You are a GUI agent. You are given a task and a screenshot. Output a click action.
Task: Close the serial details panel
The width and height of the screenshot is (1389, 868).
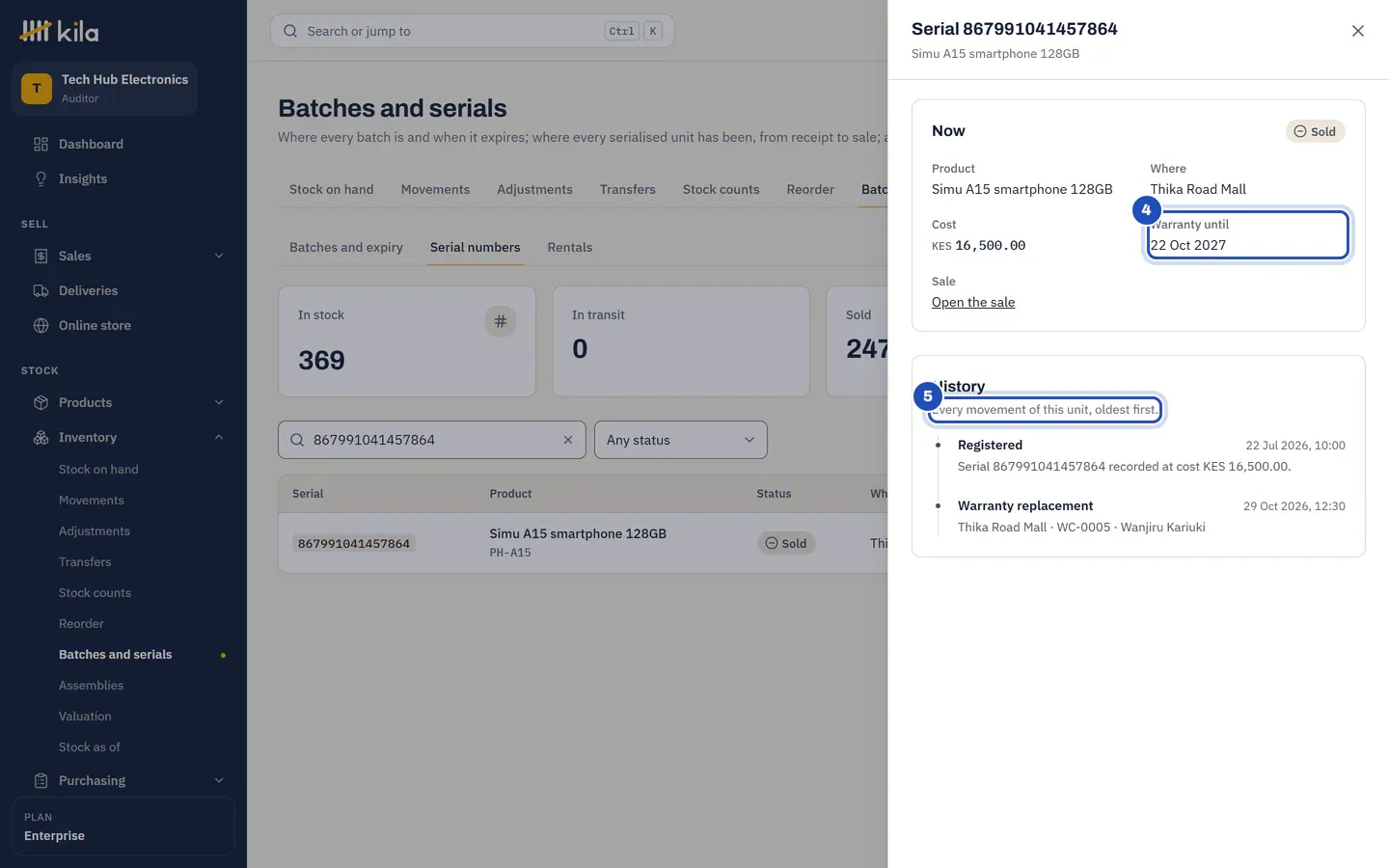1358,31
